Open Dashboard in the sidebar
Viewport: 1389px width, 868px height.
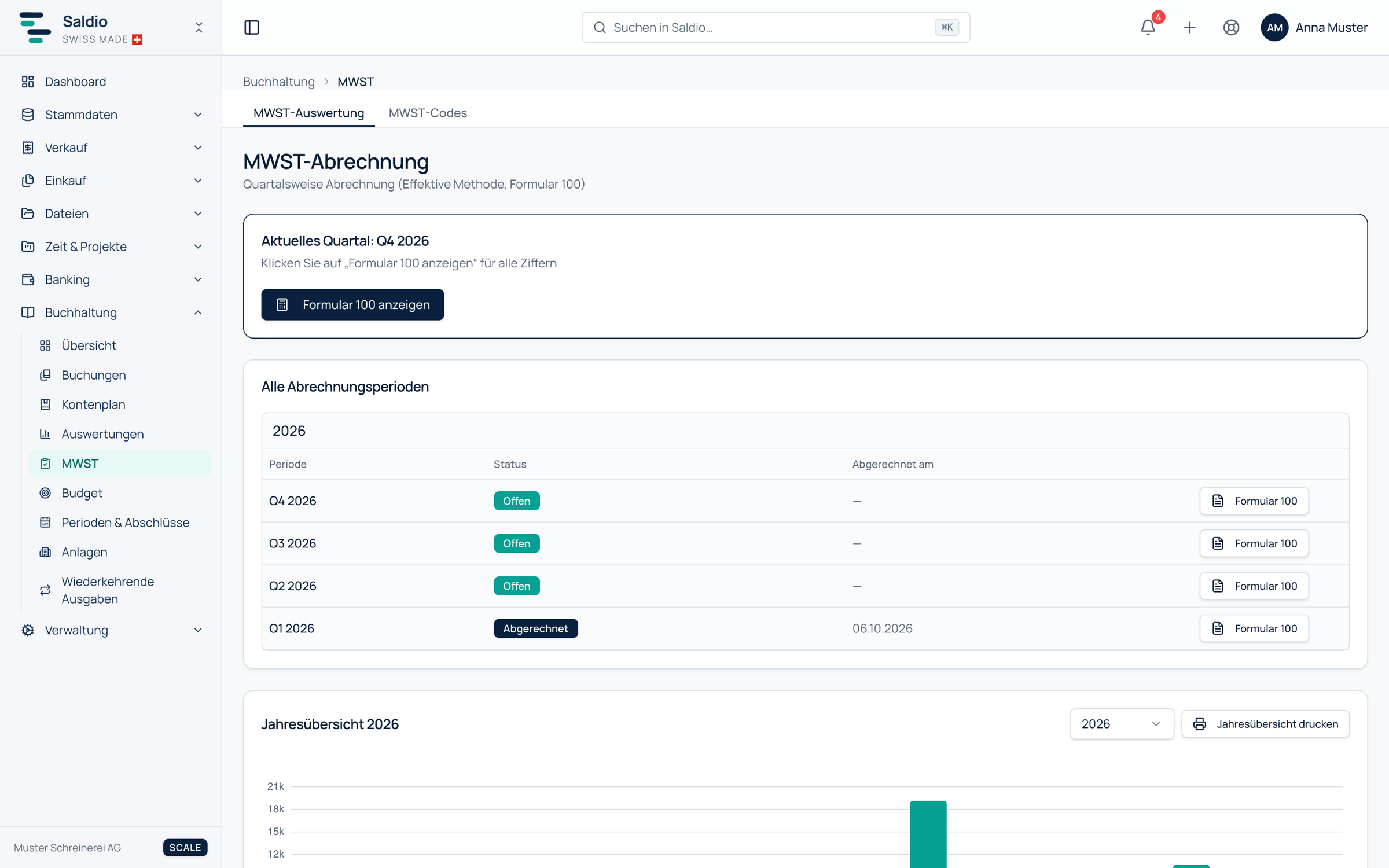pyautogui.click(x=111, y=82)
